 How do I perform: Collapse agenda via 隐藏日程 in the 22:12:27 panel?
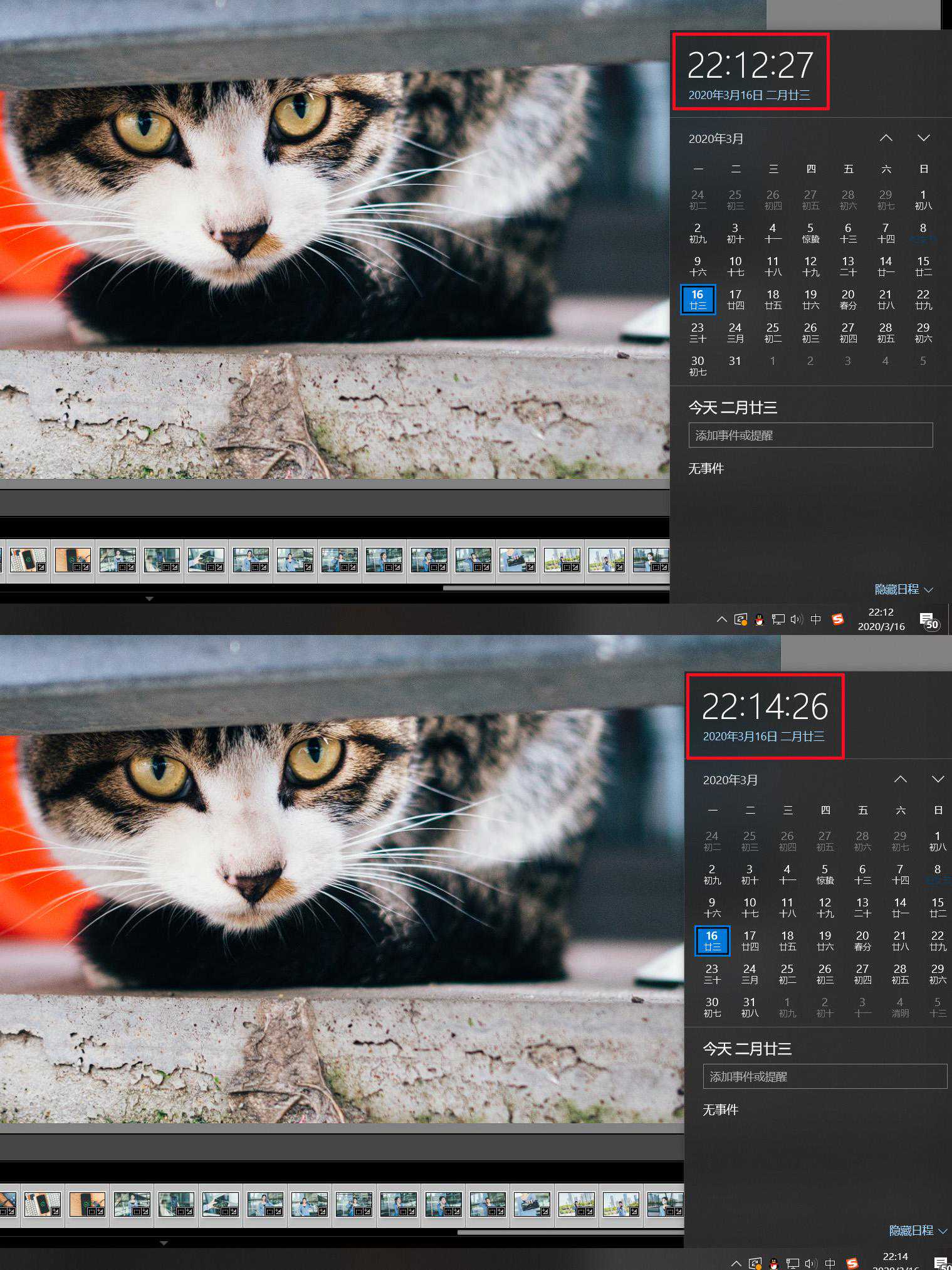click(903, 589)
